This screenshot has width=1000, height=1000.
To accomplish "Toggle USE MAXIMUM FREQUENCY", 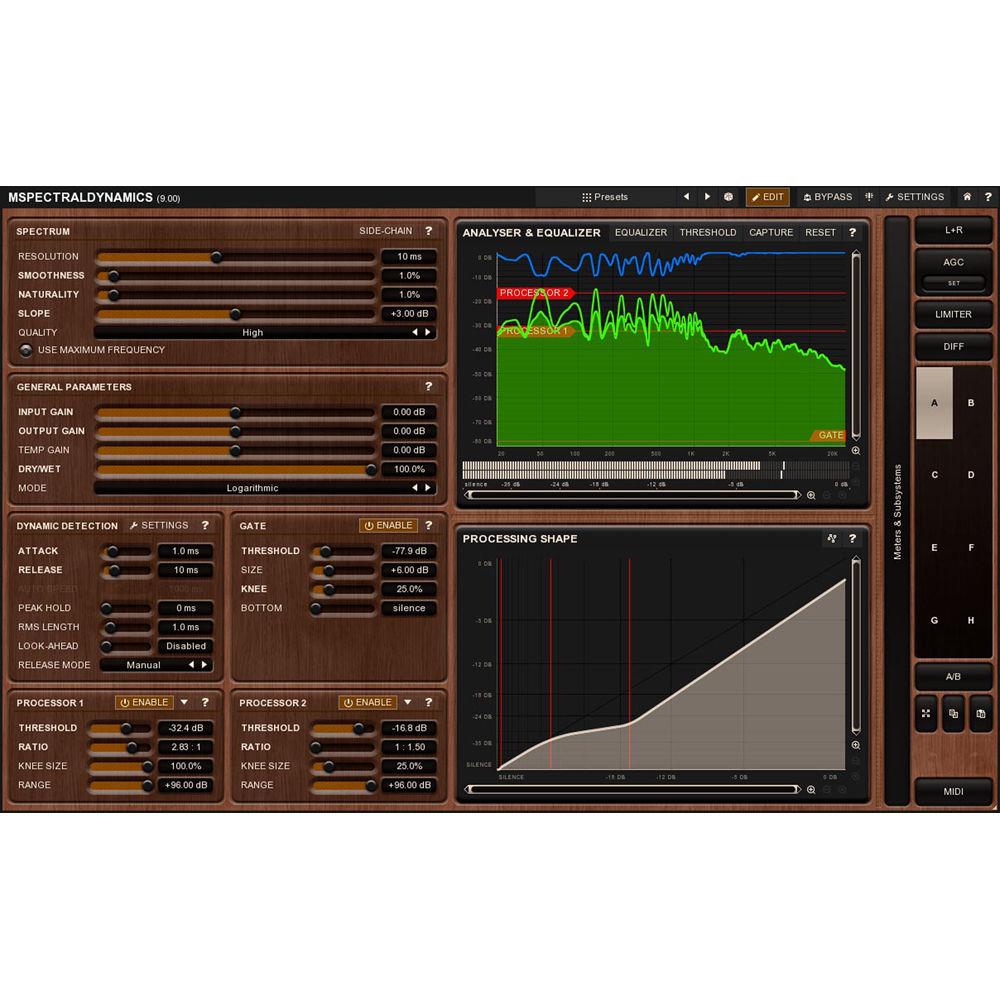I will coord(25,350).
